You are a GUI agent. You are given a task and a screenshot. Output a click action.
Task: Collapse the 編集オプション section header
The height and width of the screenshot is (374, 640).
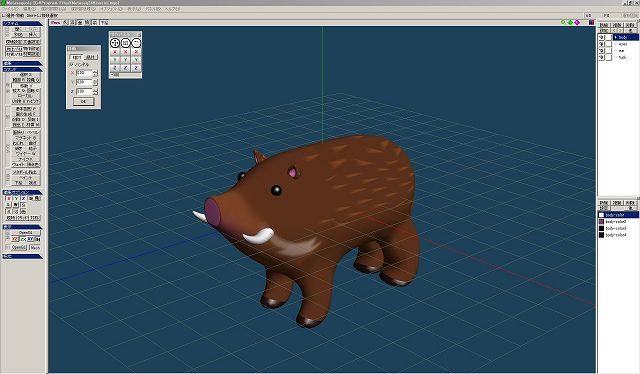(x=22, y=192)
